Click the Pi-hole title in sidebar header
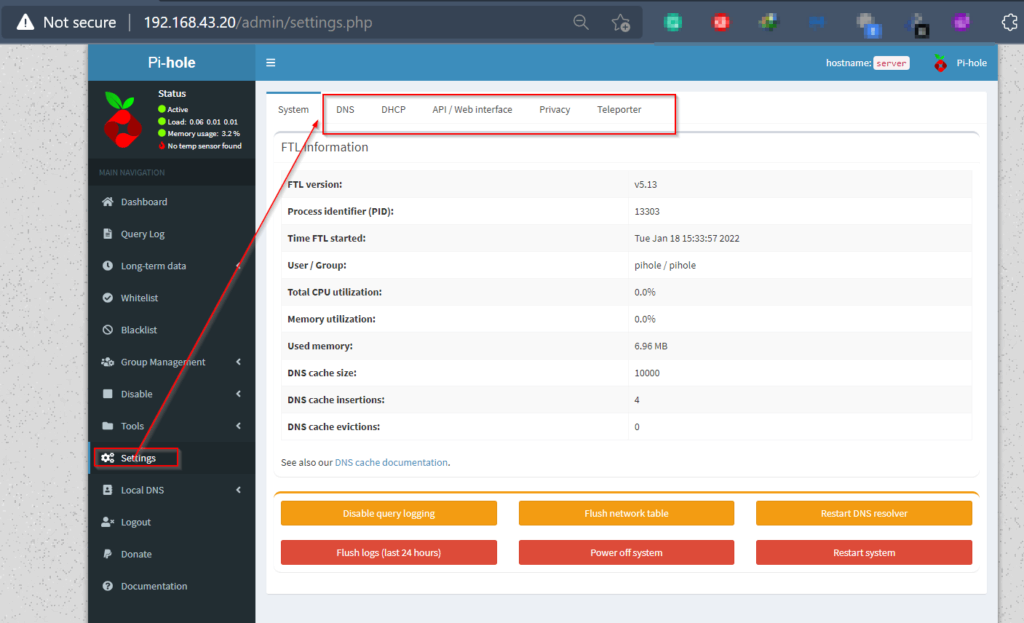This screenshot has width=1024, height=623. 172,63
